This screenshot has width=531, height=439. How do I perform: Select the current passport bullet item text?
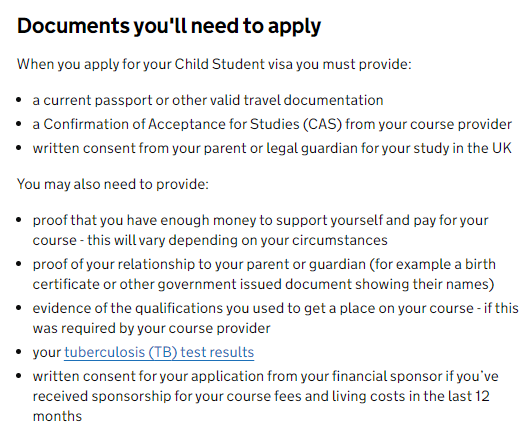click(208, 100)
